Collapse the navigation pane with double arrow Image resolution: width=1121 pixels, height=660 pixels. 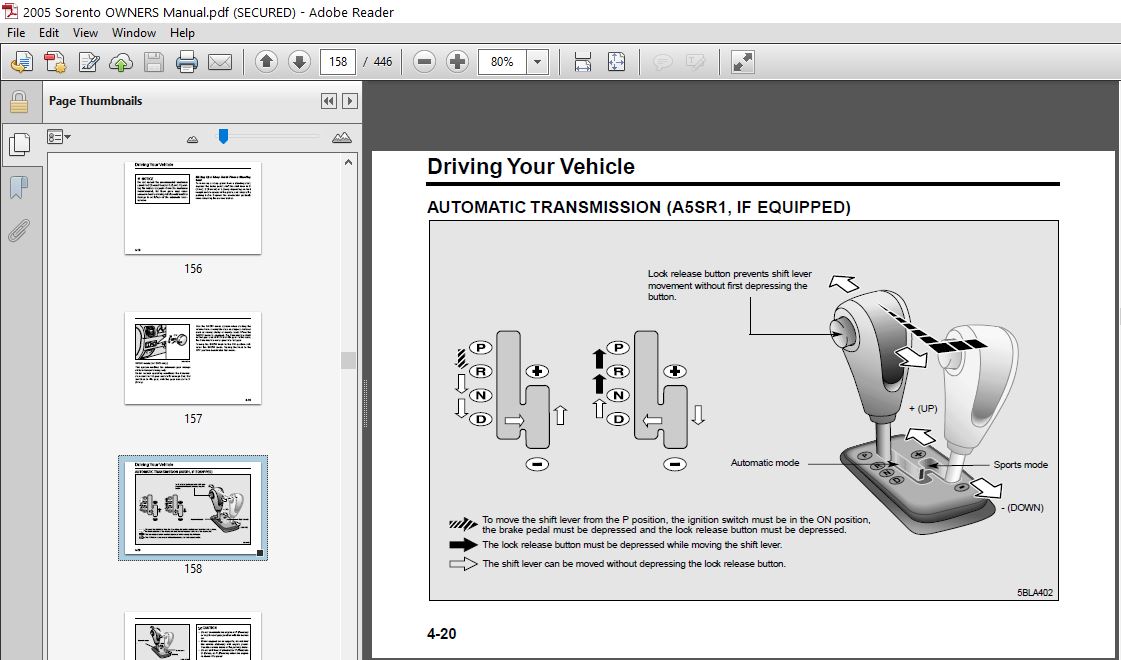point(329,101)
